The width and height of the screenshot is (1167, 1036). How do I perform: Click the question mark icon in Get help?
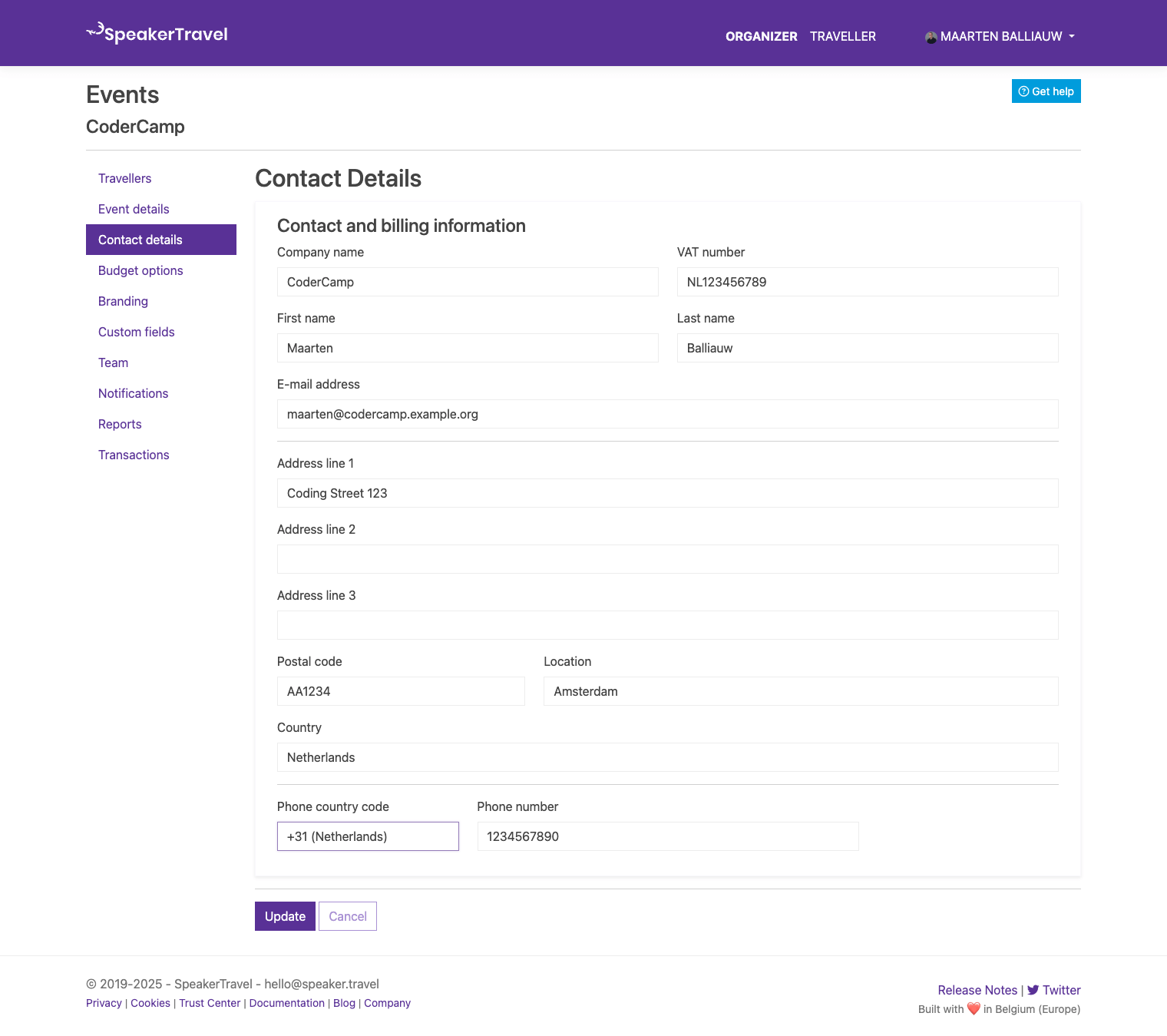1023,91
